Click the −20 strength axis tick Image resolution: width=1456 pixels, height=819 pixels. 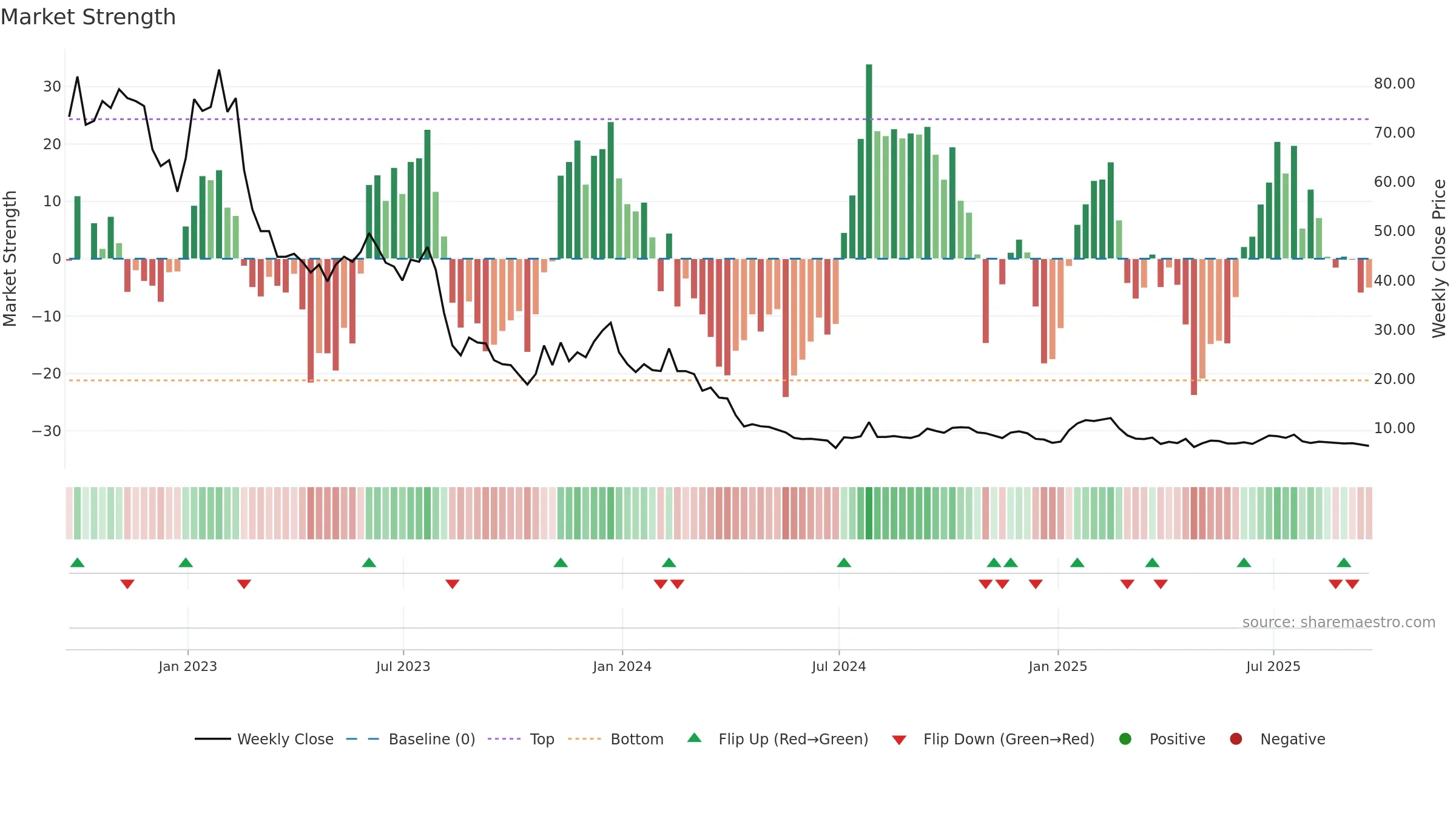[x=47, y=374]
